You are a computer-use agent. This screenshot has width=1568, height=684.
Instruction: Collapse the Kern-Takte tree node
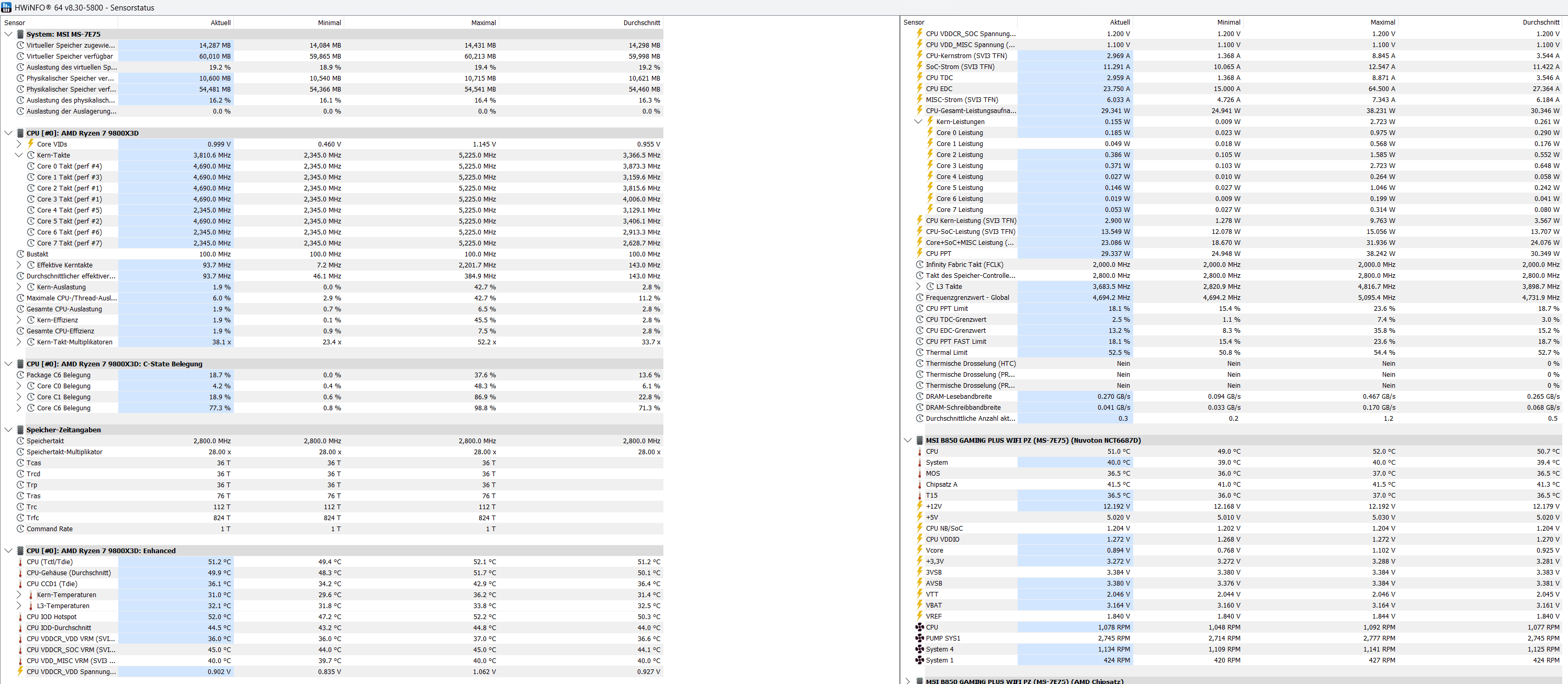(x=18, y=155)
